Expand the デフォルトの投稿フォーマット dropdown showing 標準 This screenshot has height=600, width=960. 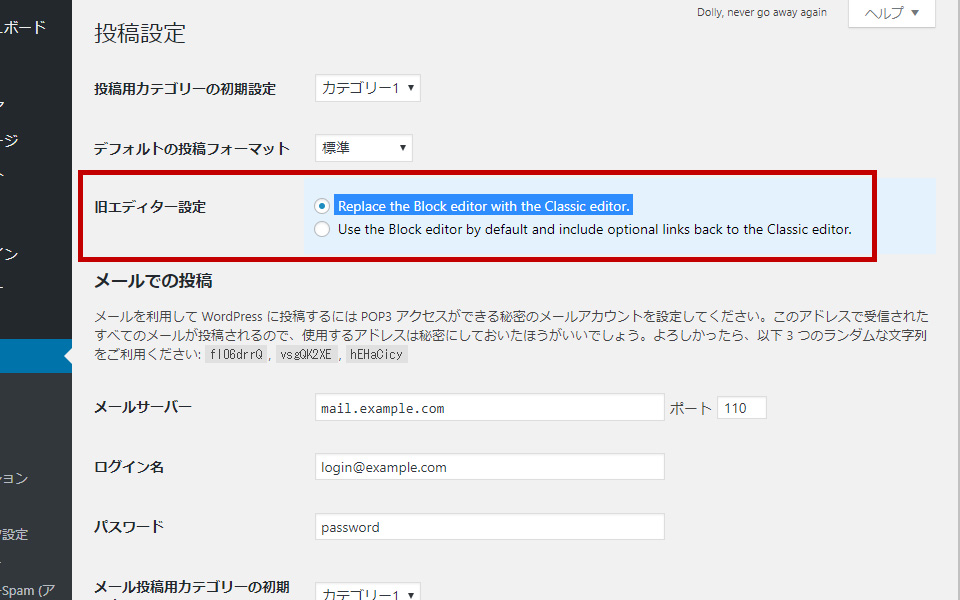tap(363, 148)
